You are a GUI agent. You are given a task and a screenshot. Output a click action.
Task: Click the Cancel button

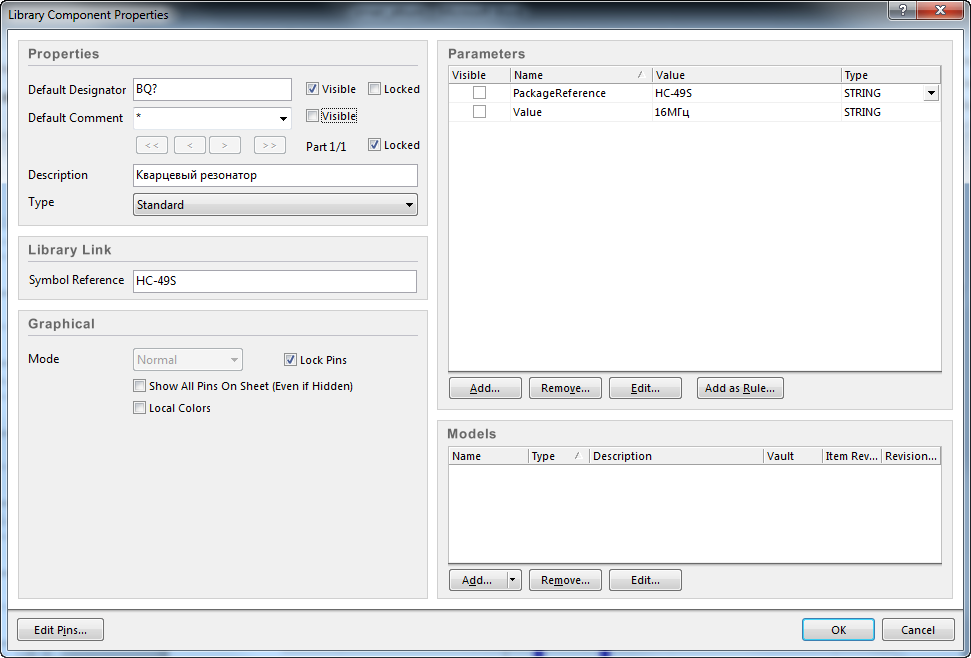coord(918,630)
